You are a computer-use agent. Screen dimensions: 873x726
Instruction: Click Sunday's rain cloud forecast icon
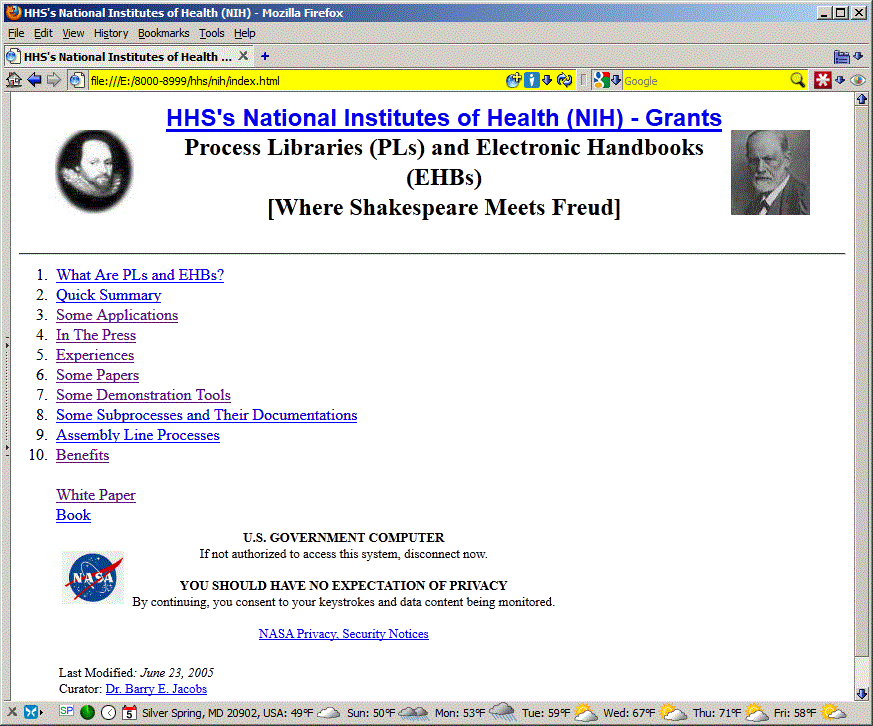[x=414, y=712]
